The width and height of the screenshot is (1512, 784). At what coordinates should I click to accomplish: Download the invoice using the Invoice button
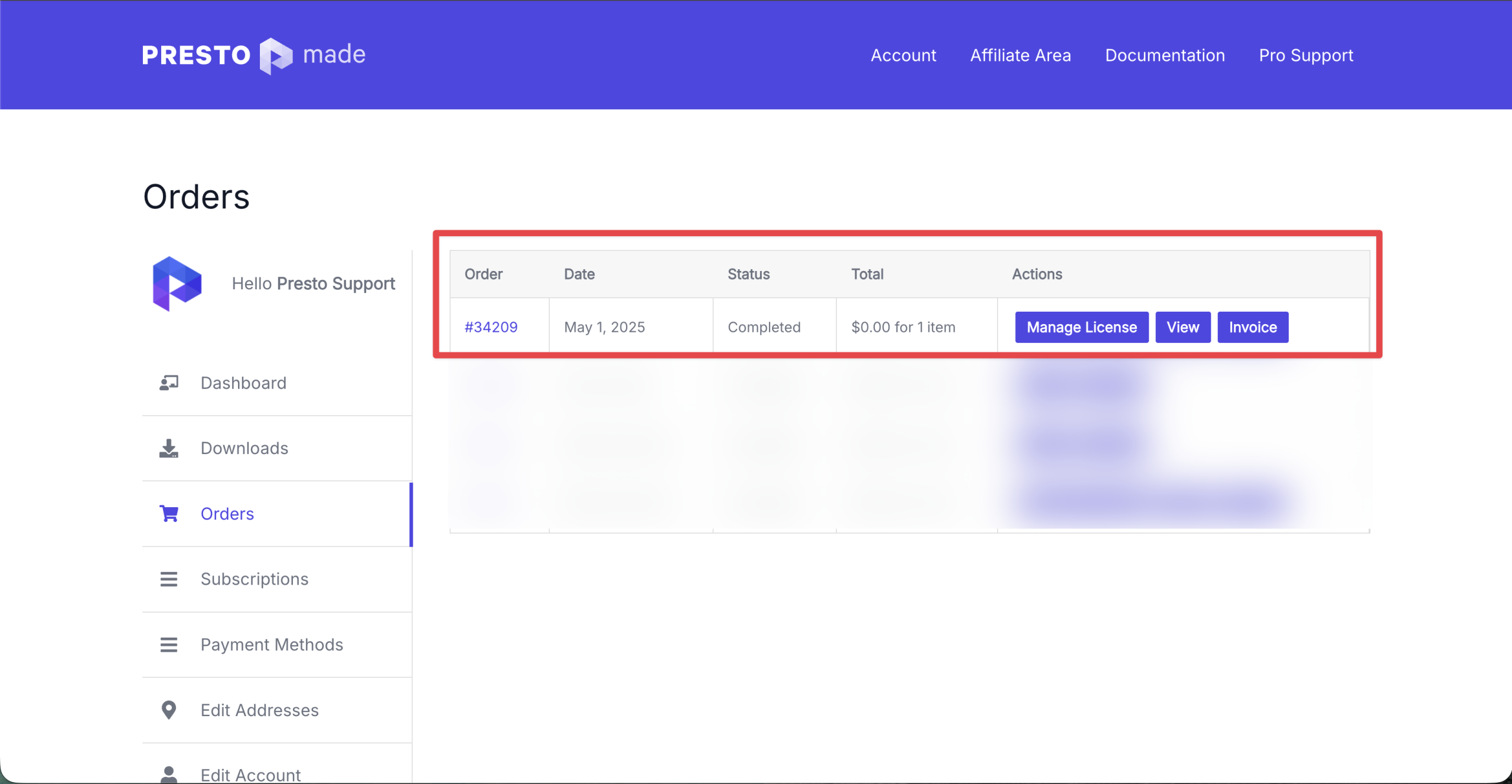(x=1253, y=326)
